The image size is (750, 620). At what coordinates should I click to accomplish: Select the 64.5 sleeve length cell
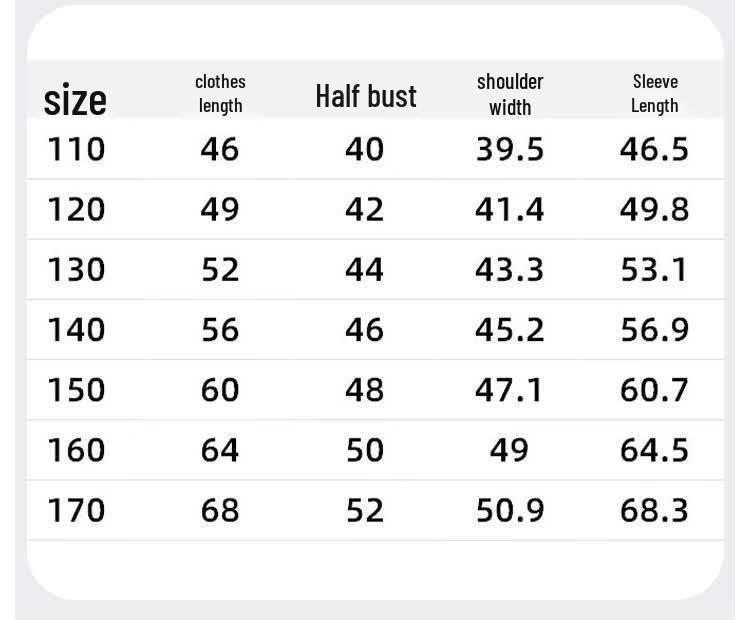coord(654,450)
